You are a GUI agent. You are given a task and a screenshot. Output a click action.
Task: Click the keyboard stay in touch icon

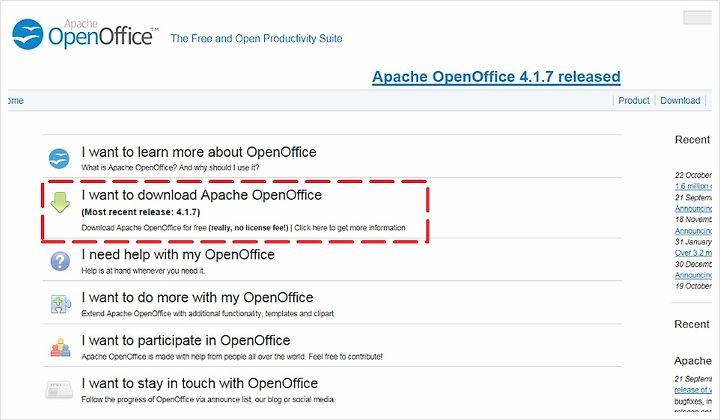59,390
